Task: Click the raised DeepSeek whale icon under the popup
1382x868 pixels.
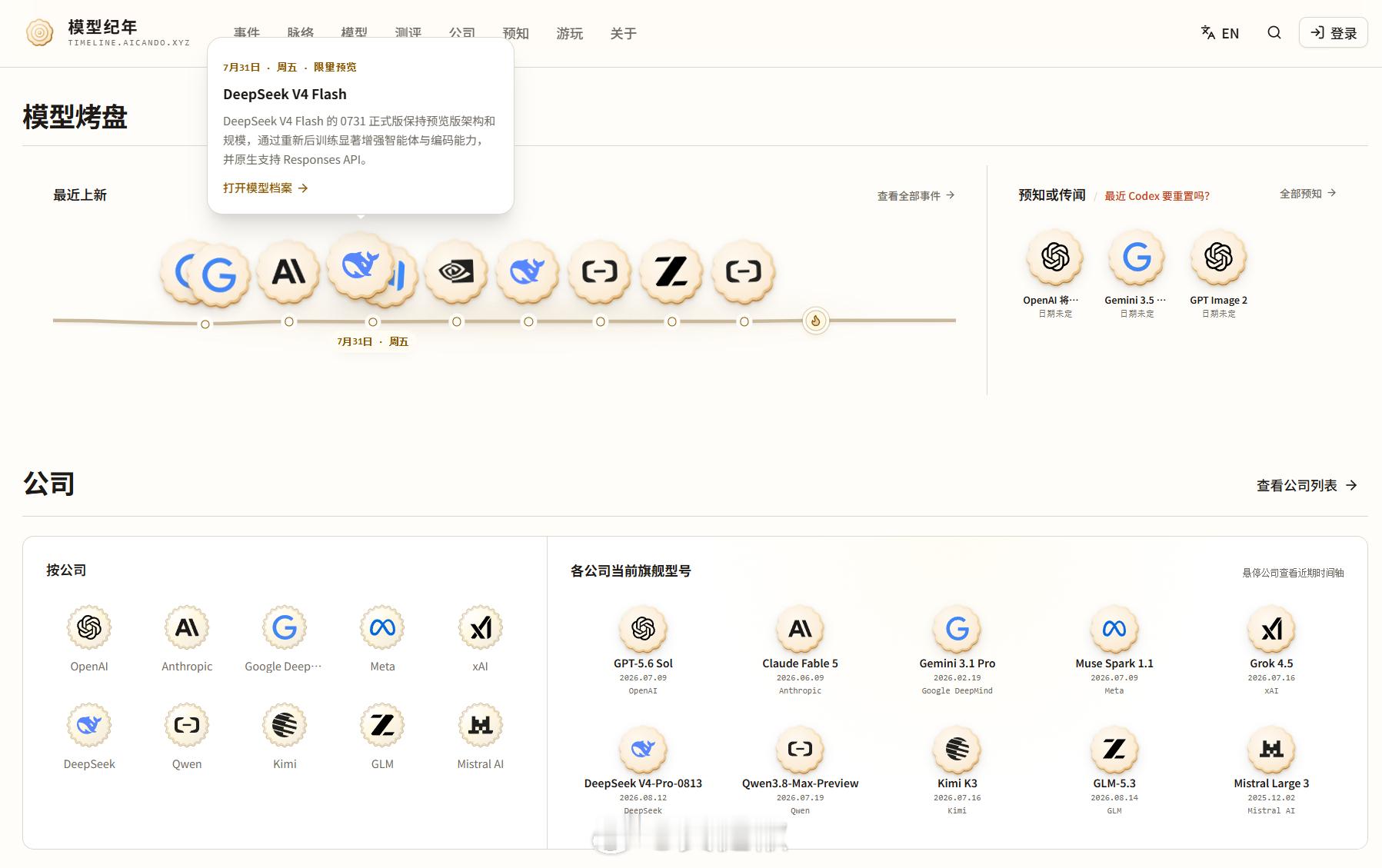Action: tap(358, 264)
